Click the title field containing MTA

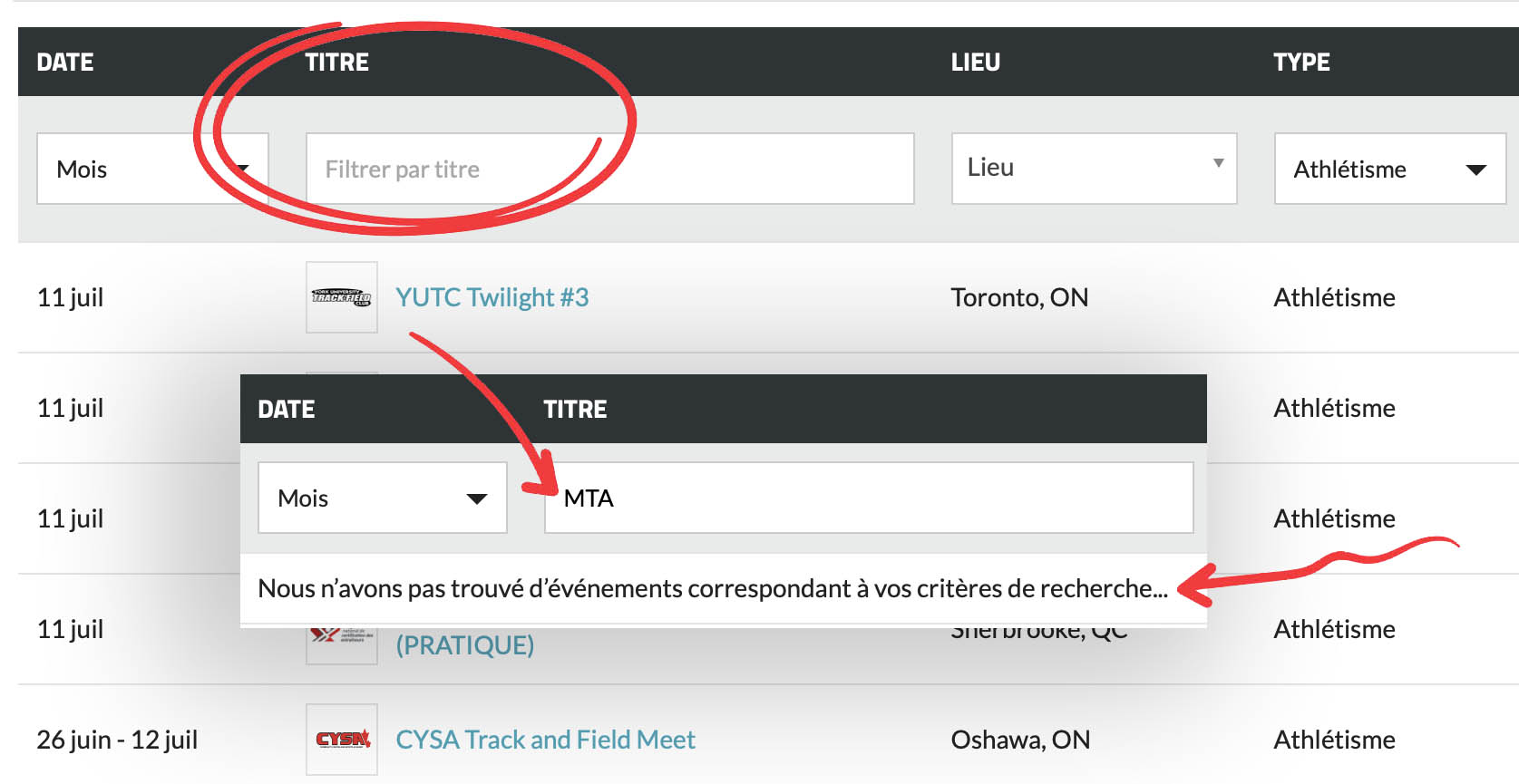point(868,498)
